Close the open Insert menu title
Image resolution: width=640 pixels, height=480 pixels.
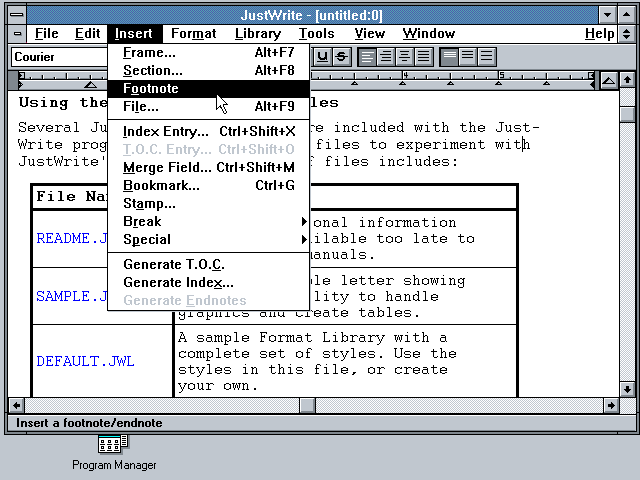point(134,33)
